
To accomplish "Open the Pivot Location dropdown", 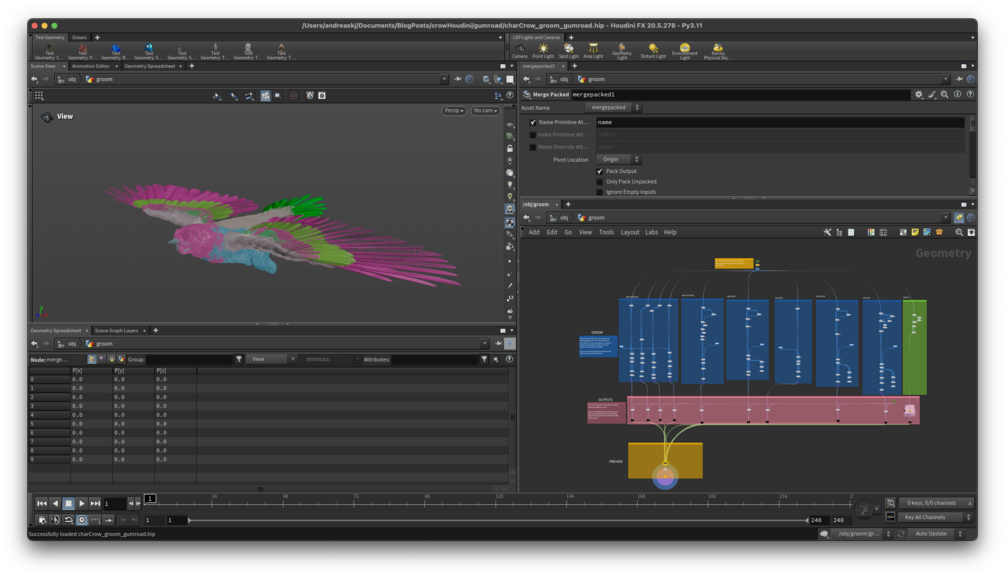I will (x=619, y=159).
